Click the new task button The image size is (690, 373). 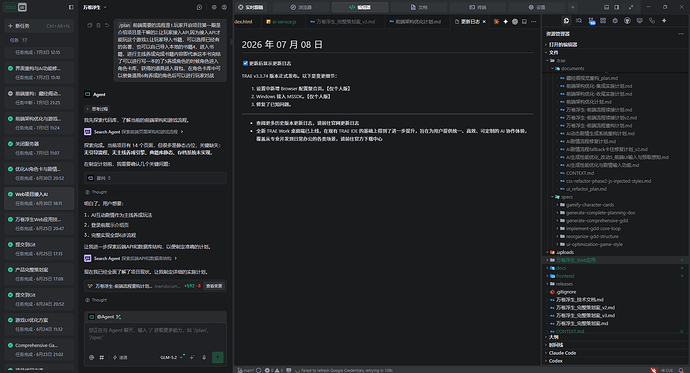click(39, 26)
